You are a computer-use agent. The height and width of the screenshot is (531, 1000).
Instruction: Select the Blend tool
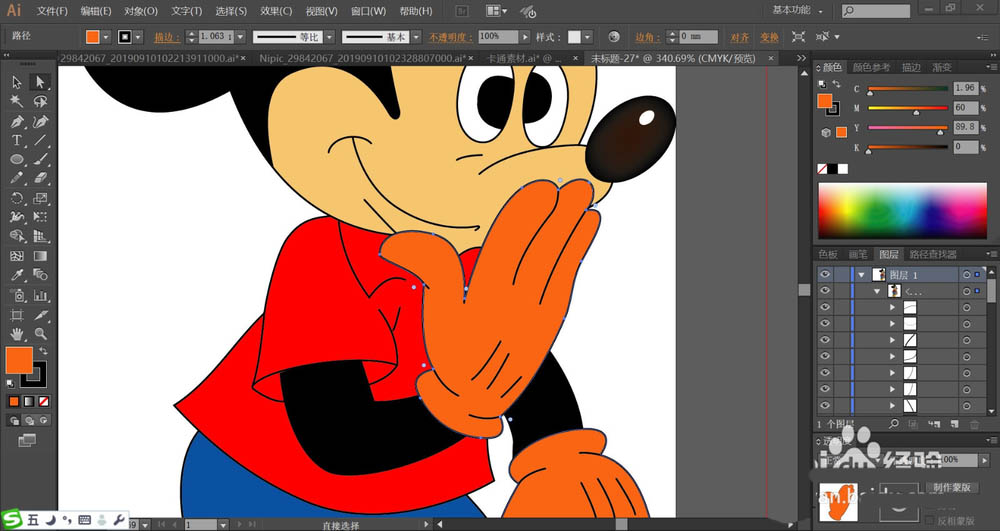point(40,275)
